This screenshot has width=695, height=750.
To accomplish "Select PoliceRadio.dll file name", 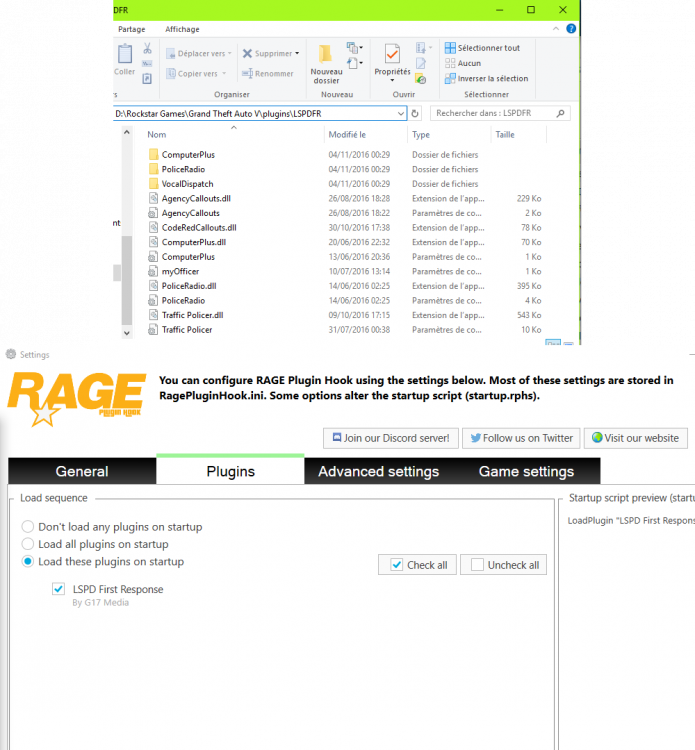I will point(189,286).
